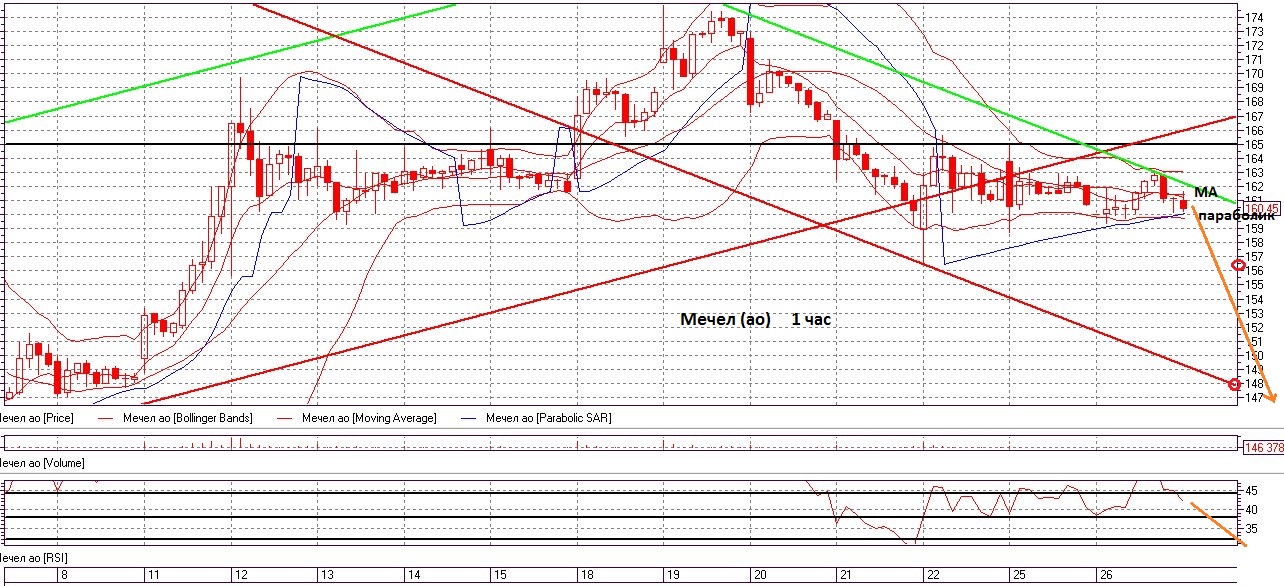Screen dimensions: 1284x586
Task: Click date label 14 on the time axis
Action: tap(413, 576)
